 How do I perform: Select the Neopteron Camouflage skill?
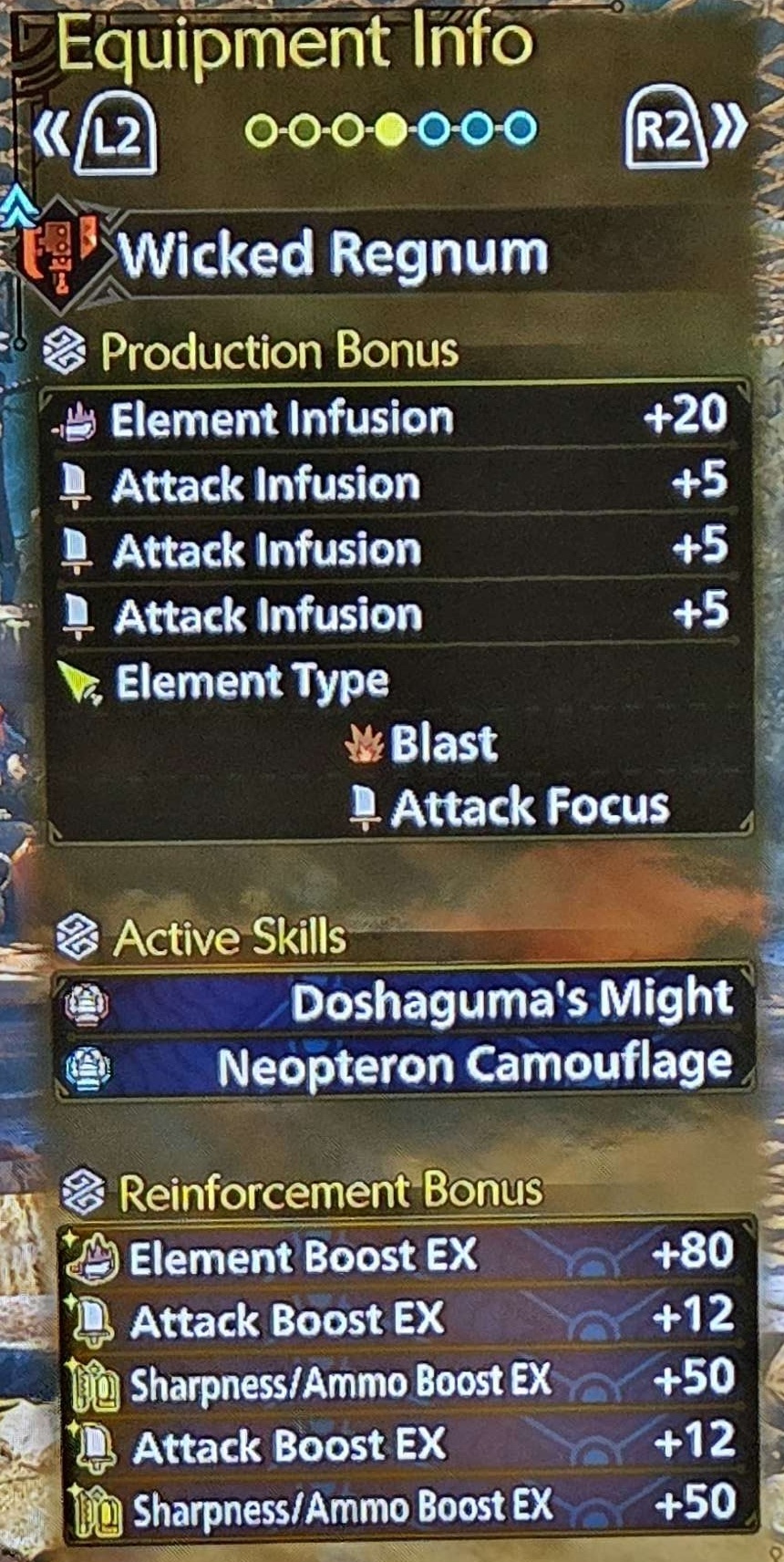point(405,1066)
